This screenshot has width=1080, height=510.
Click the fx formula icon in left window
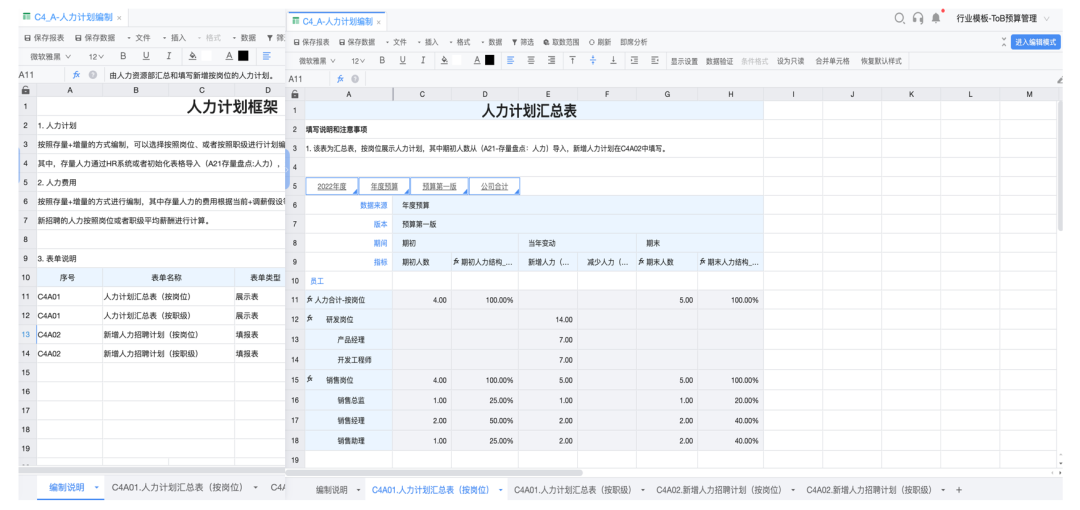point(76,74)
